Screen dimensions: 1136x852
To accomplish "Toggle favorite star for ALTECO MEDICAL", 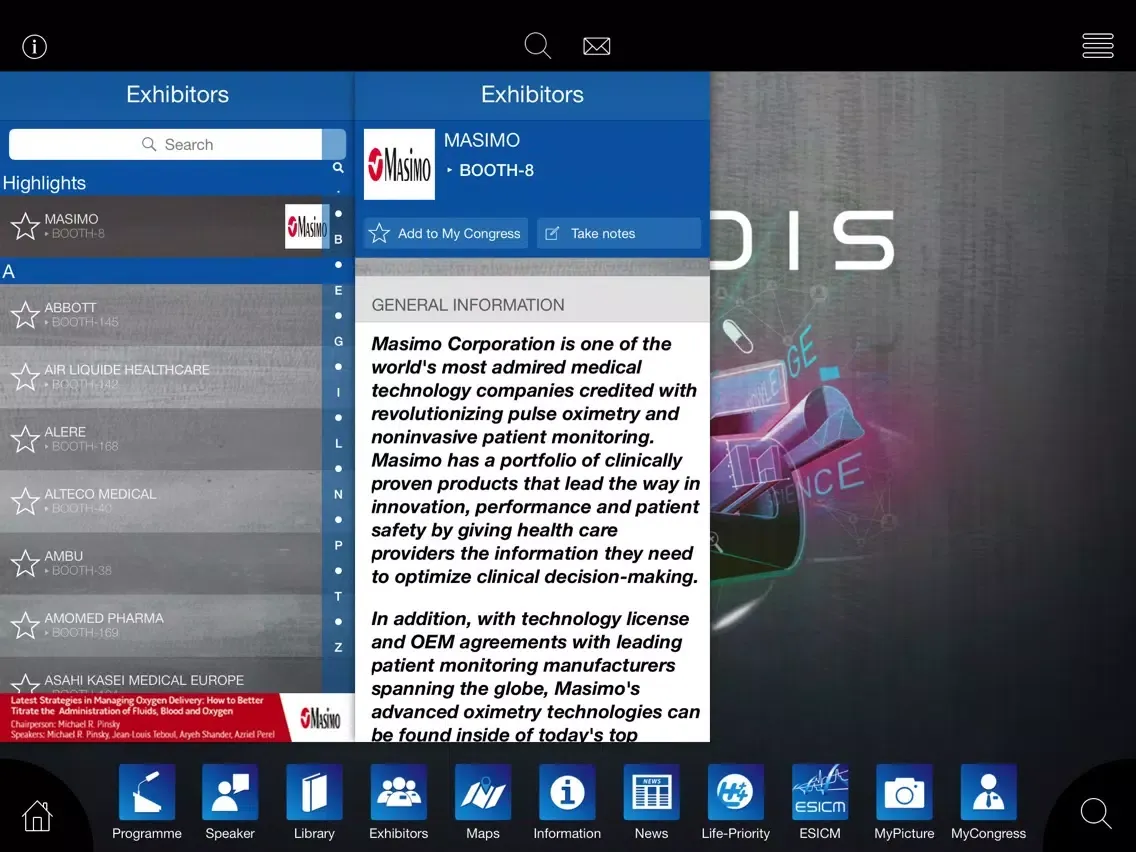I will [25, 501].
